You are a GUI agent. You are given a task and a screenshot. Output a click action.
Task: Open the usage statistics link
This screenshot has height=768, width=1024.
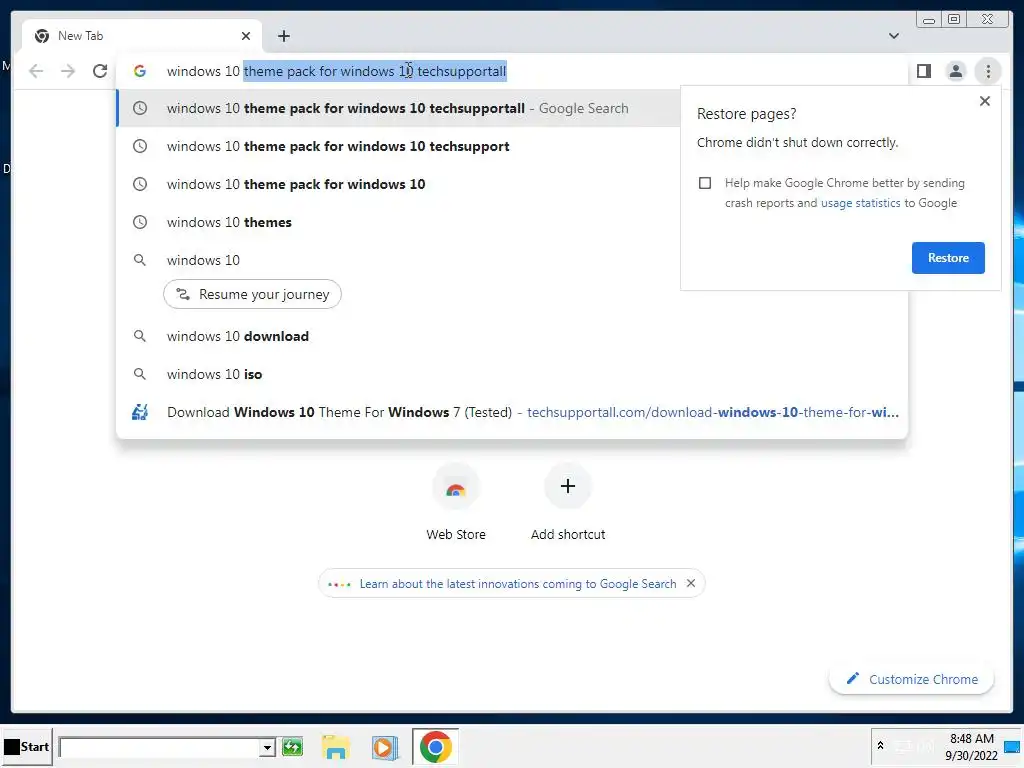860,203
